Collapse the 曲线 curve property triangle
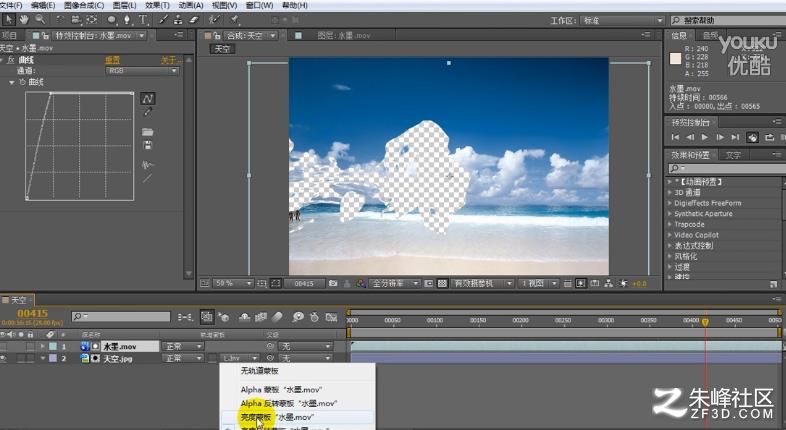This screenshot has width=786, height=430. [12, 82]
